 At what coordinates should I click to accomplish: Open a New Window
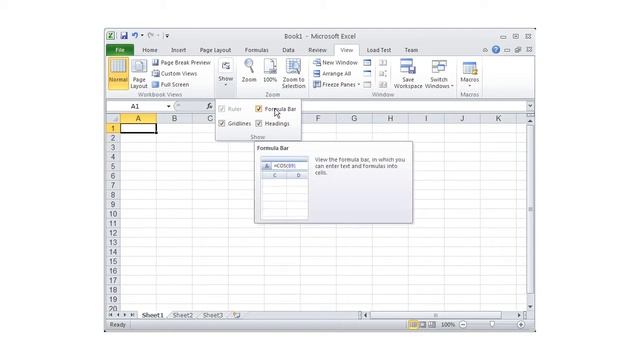pyautogui.click(x=335, y=62)
